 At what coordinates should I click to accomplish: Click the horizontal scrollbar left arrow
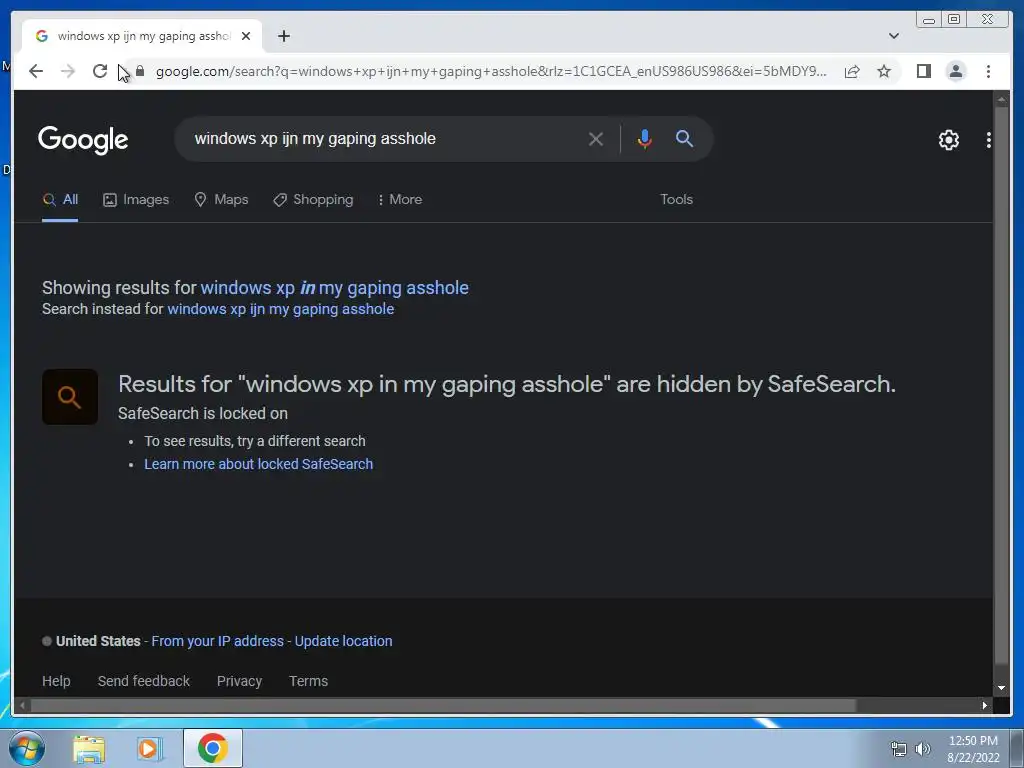click(x=22, y=705)
